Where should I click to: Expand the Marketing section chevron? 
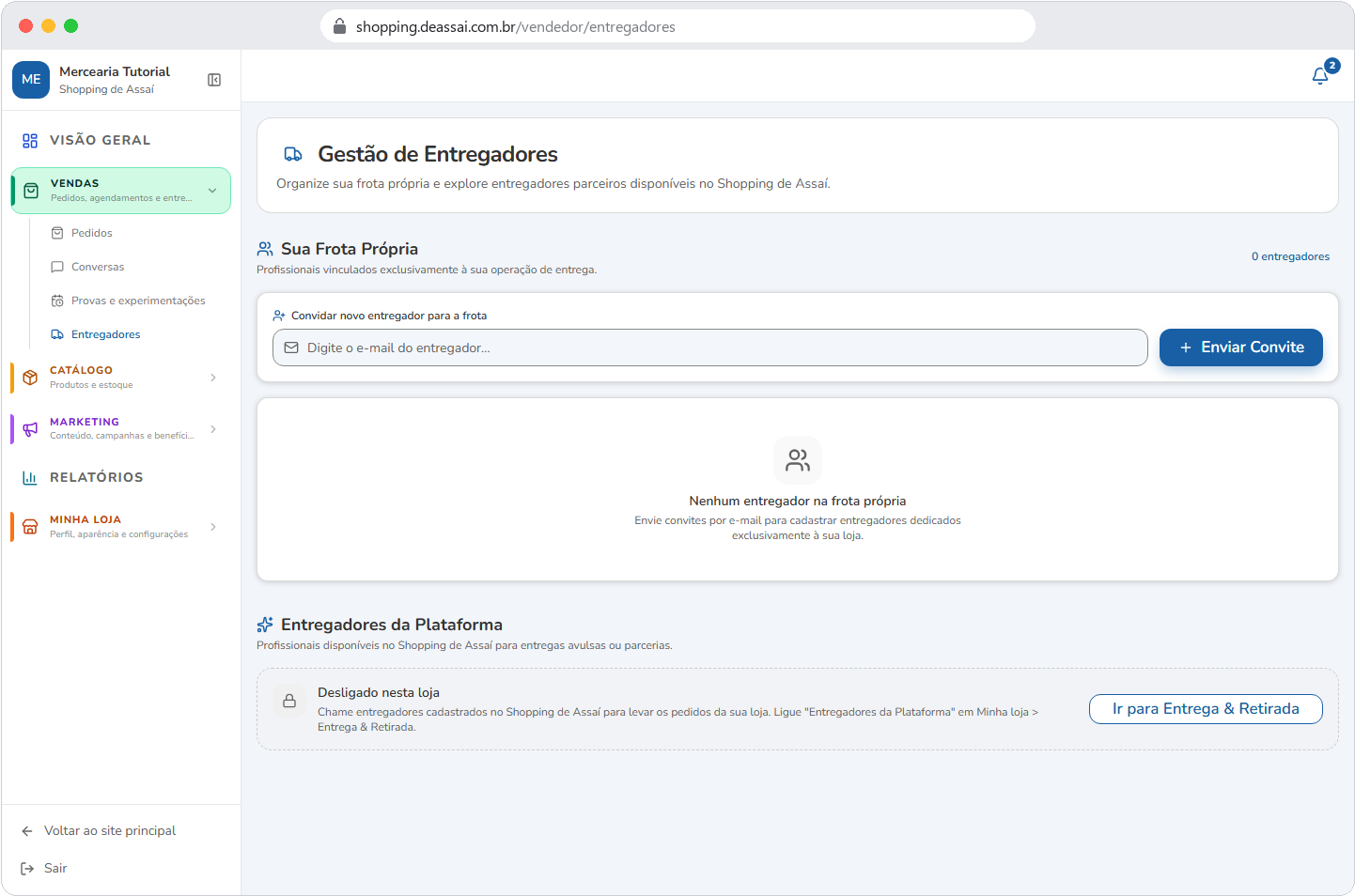point(213,429)
